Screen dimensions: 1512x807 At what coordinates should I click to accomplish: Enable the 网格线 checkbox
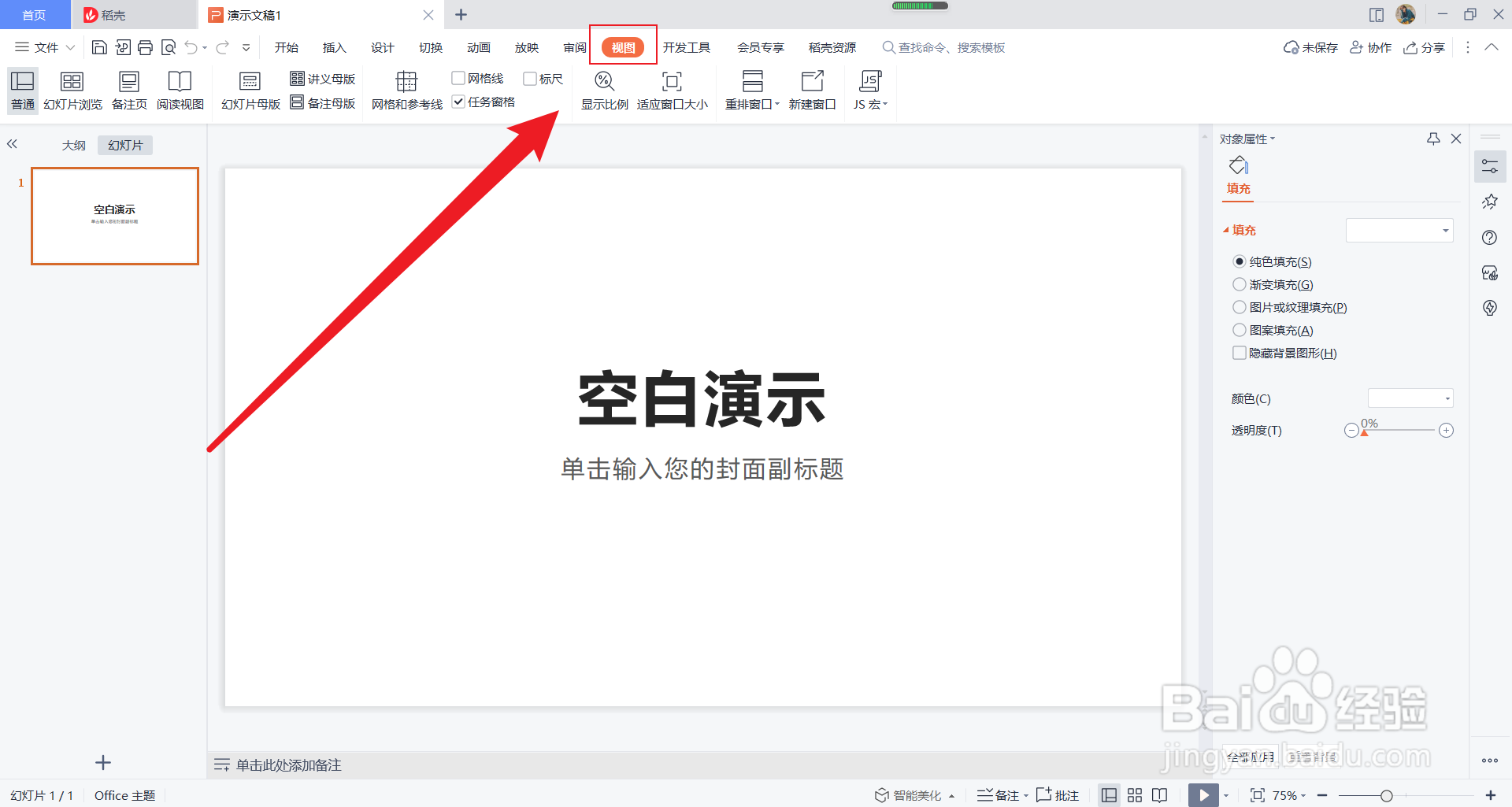click(x=458, y=77)
